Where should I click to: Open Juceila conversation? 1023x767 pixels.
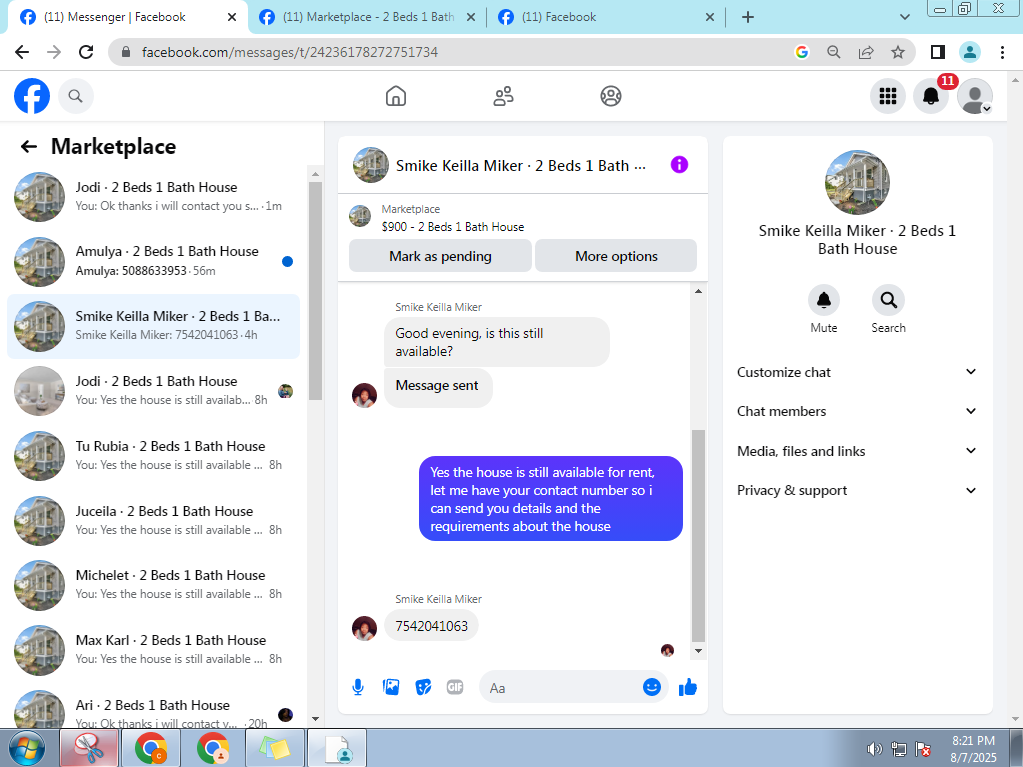click(x=153, y=520)
